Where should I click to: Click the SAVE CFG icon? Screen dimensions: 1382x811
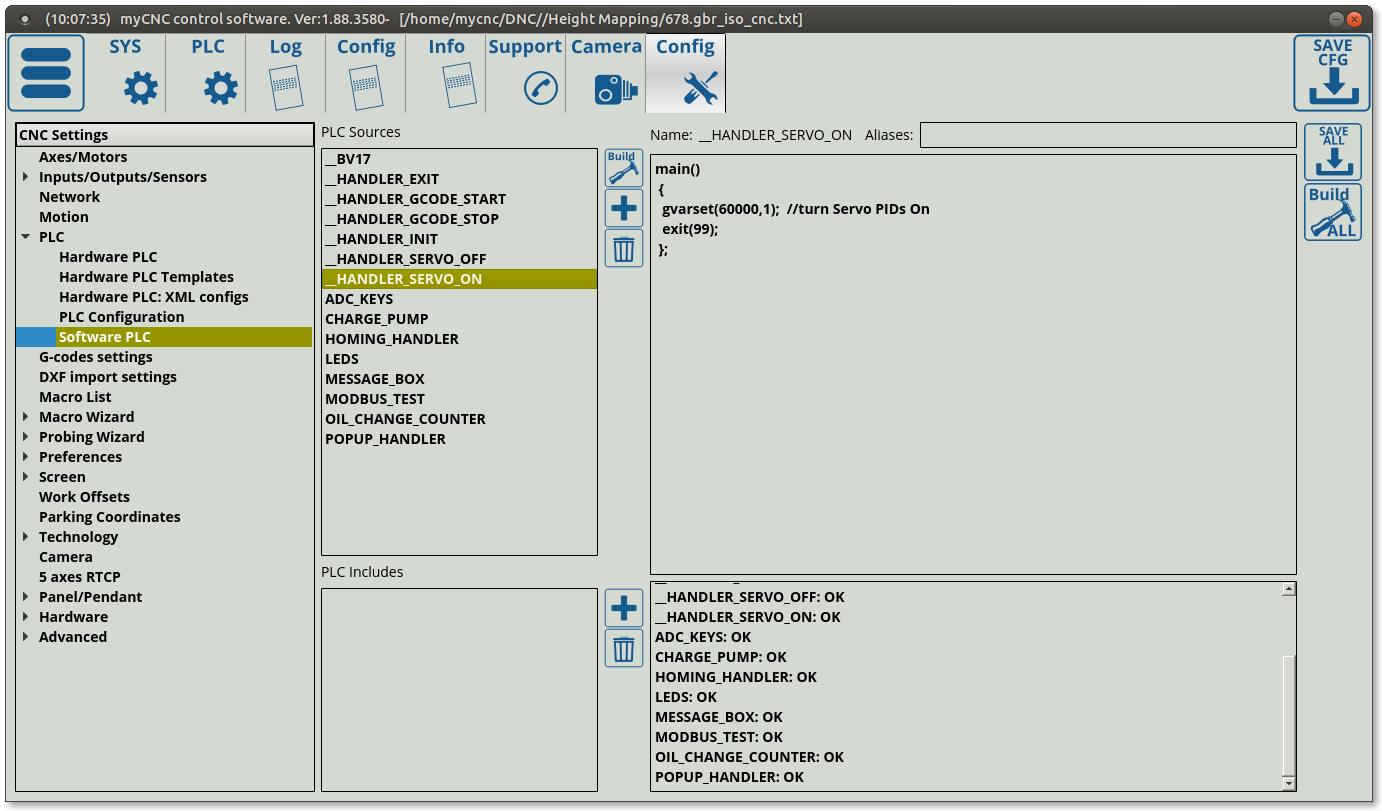point(1331,73)
